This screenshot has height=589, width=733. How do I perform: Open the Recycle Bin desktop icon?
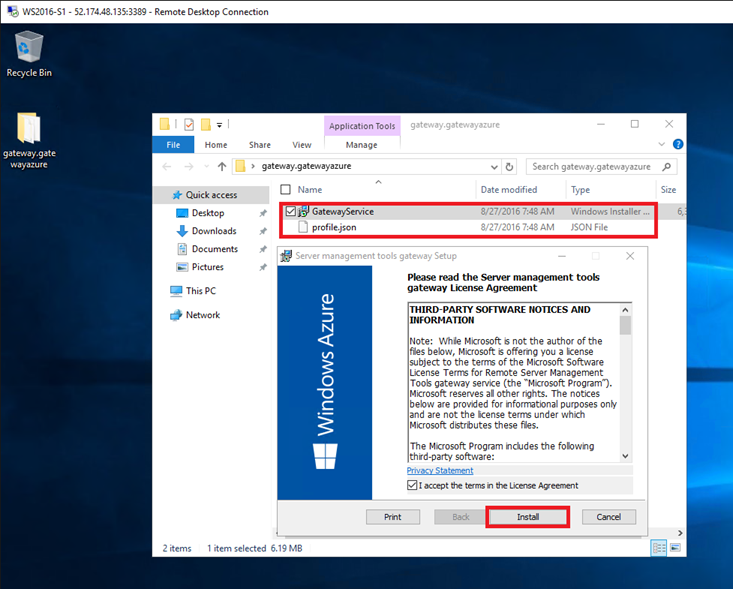(x=29, y=54)
